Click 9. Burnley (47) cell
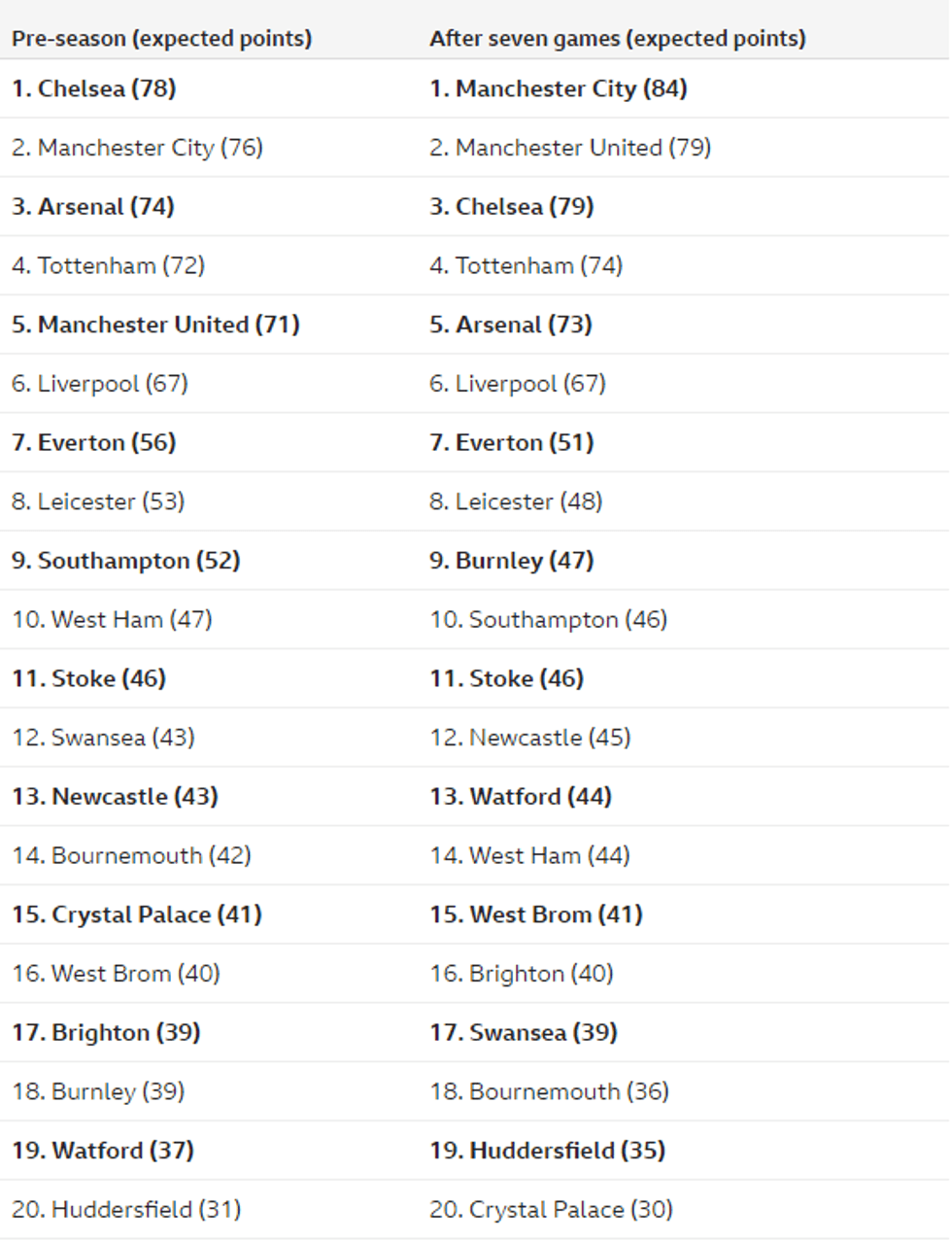 point(512,561)
